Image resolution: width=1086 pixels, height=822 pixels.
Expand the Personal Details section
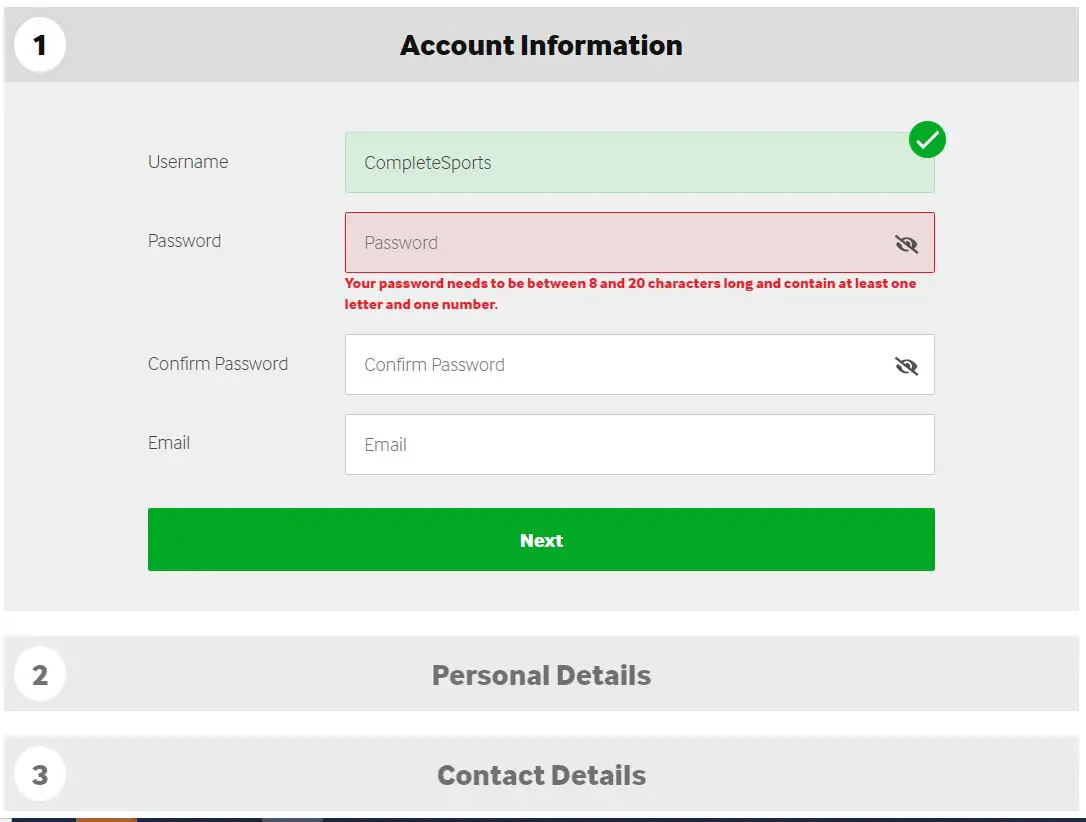541,675
